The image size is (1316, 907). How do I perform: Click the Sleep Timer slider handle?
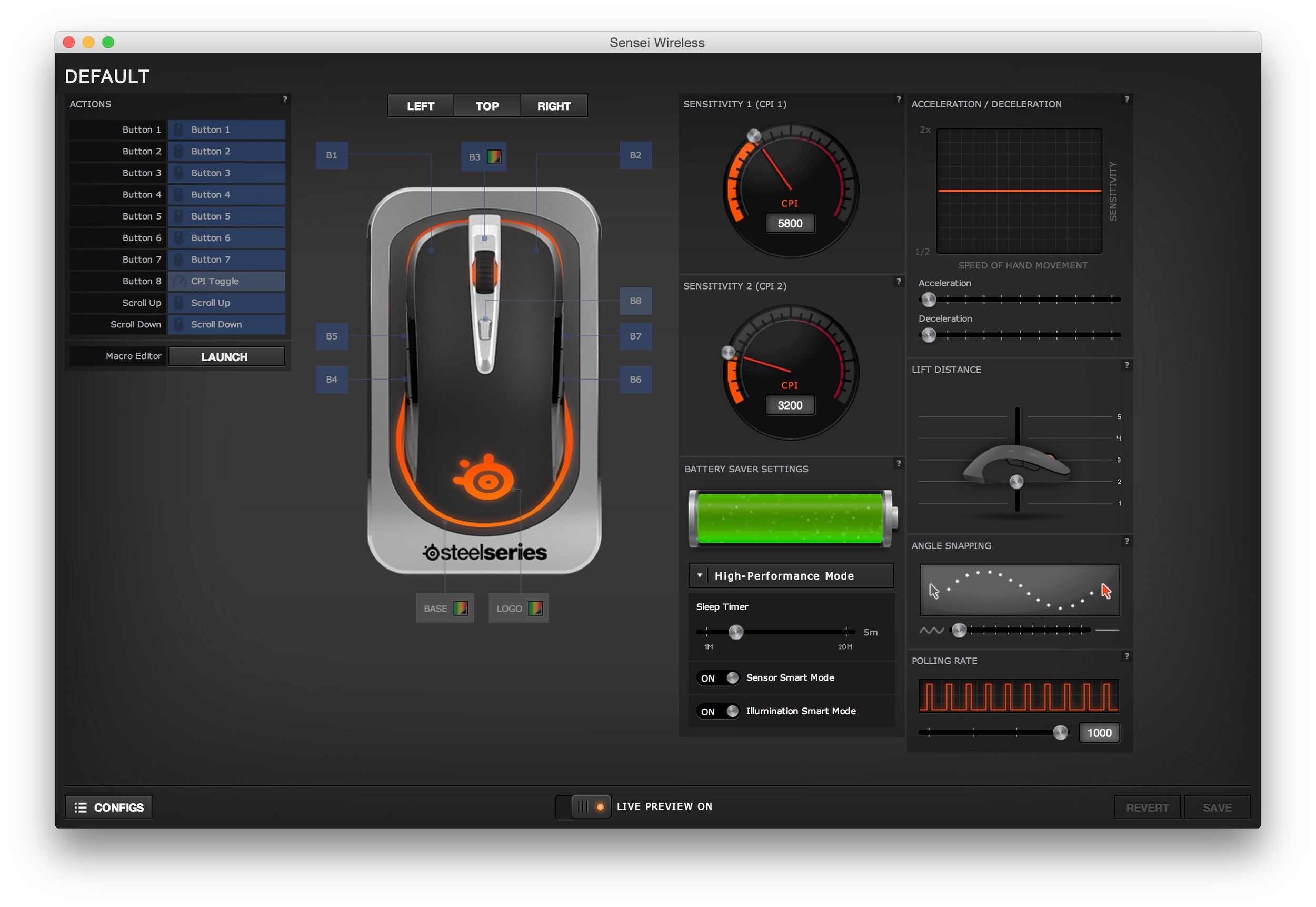(x=736, y=632)
